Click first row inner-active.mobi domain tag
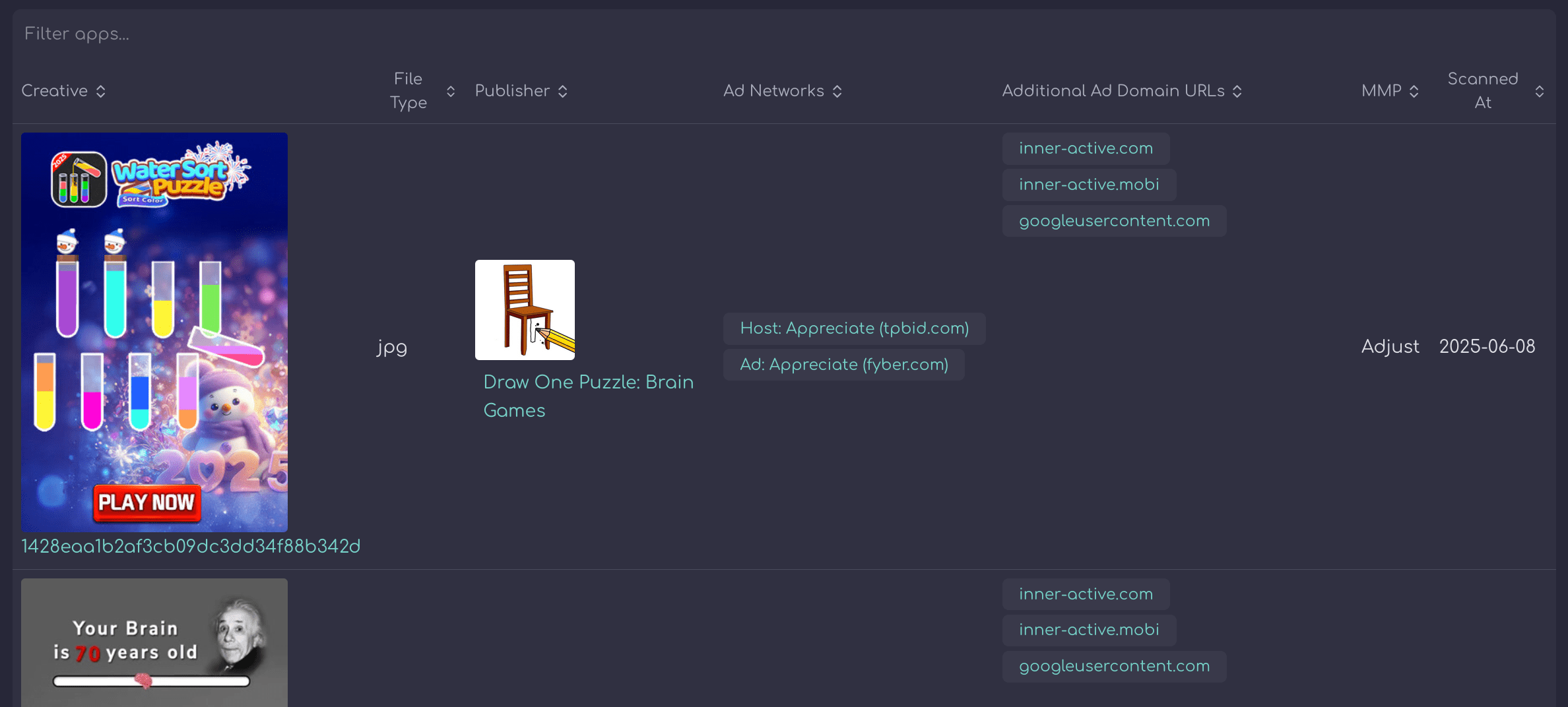 pos(1089,185)
